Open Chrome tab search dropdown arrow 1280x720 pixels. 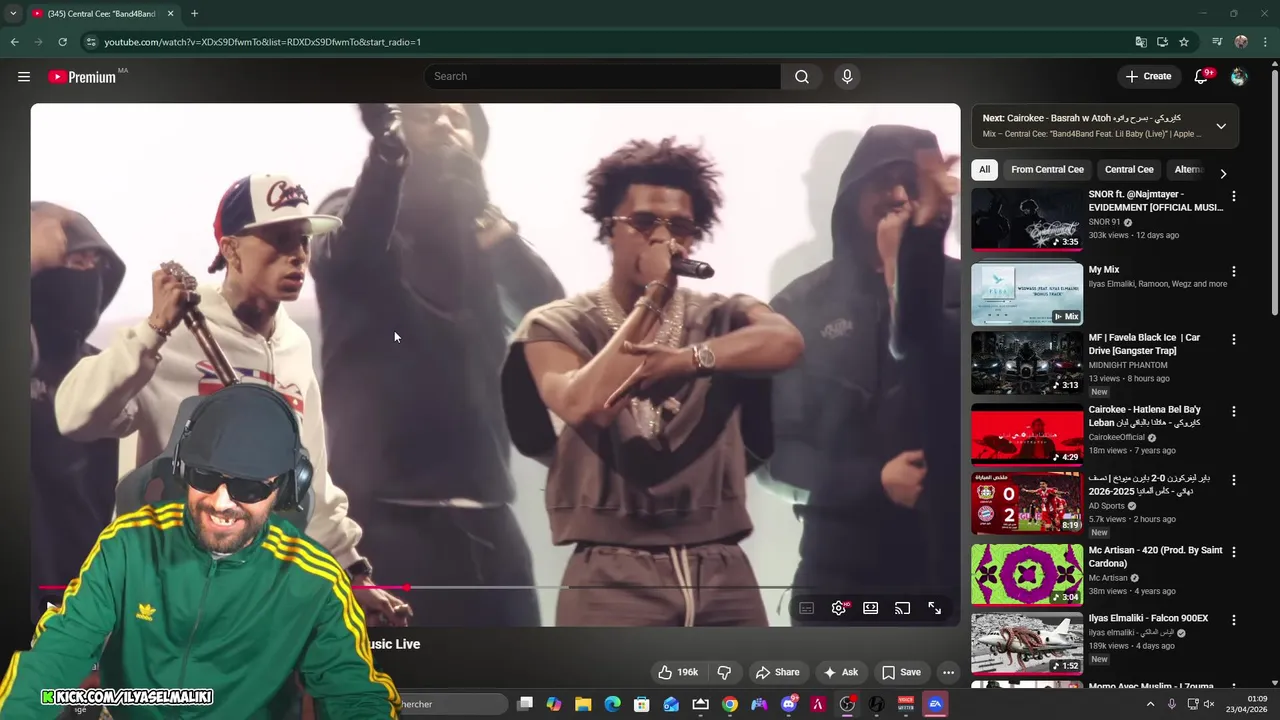click(x=13, y=14)
